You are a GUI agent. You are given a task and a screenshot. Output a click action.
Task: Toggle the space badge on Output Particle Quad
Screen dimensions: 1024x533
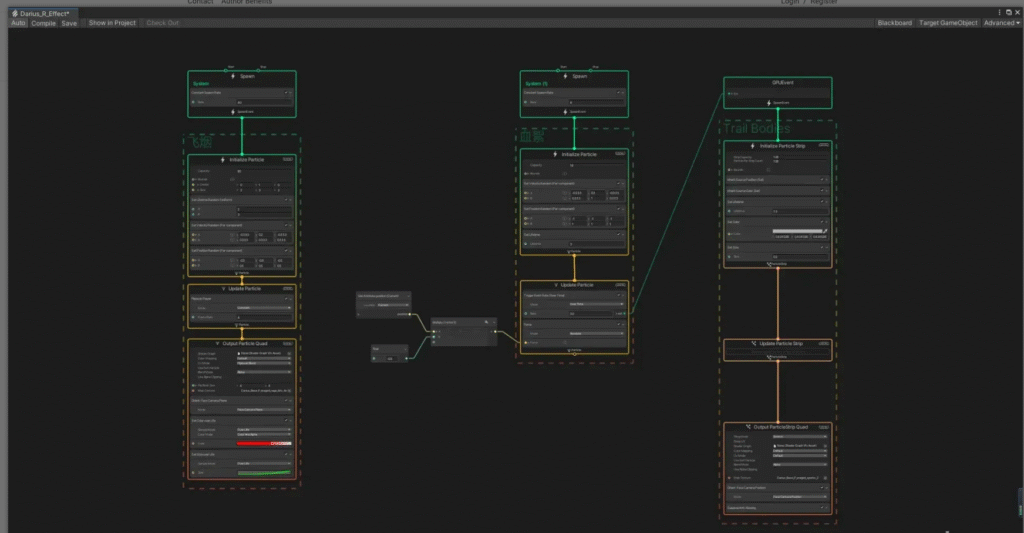[x=287, y=344]
